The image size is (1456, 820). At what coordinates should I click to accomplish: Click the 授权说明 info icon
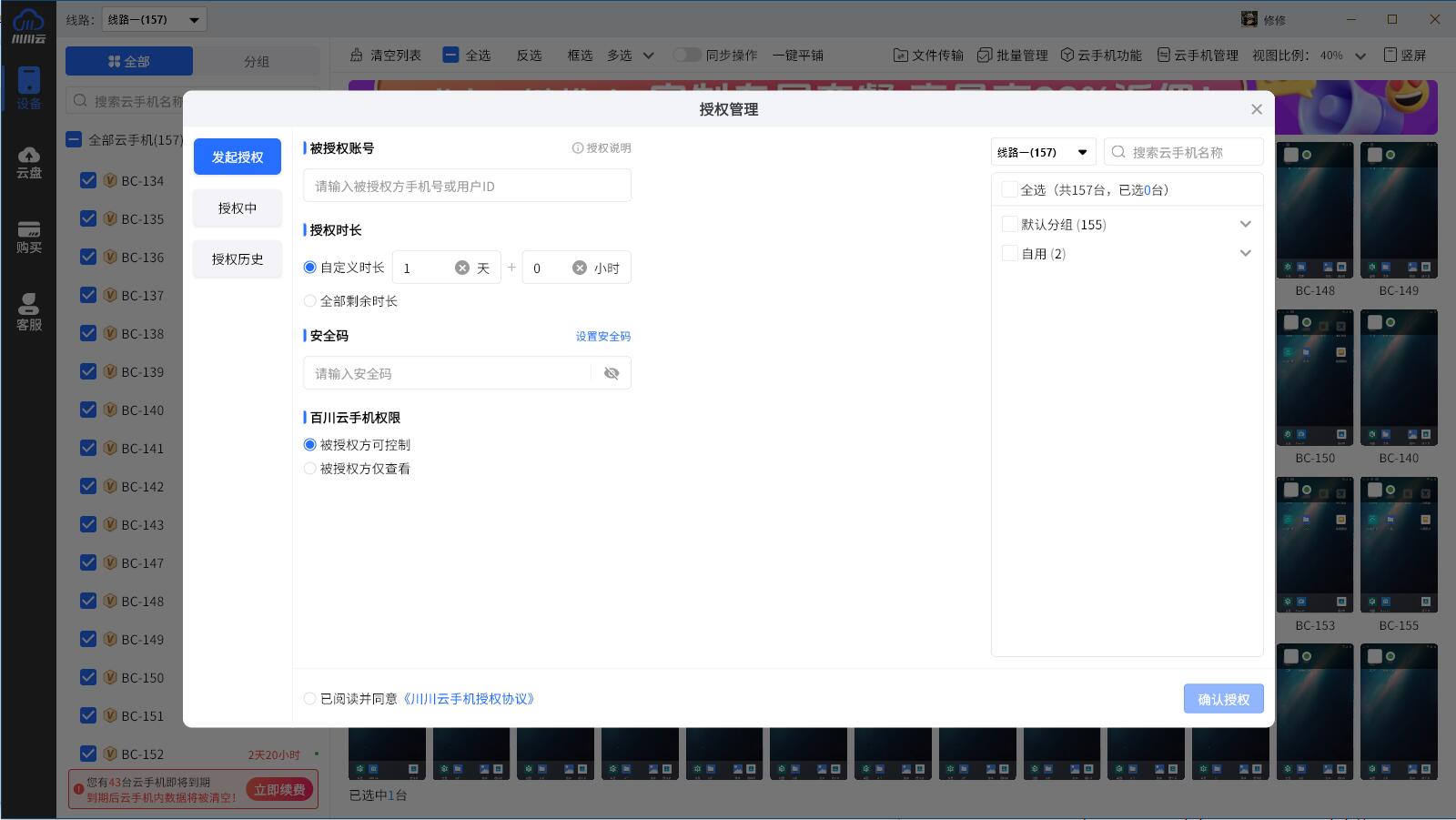(578, 148)
